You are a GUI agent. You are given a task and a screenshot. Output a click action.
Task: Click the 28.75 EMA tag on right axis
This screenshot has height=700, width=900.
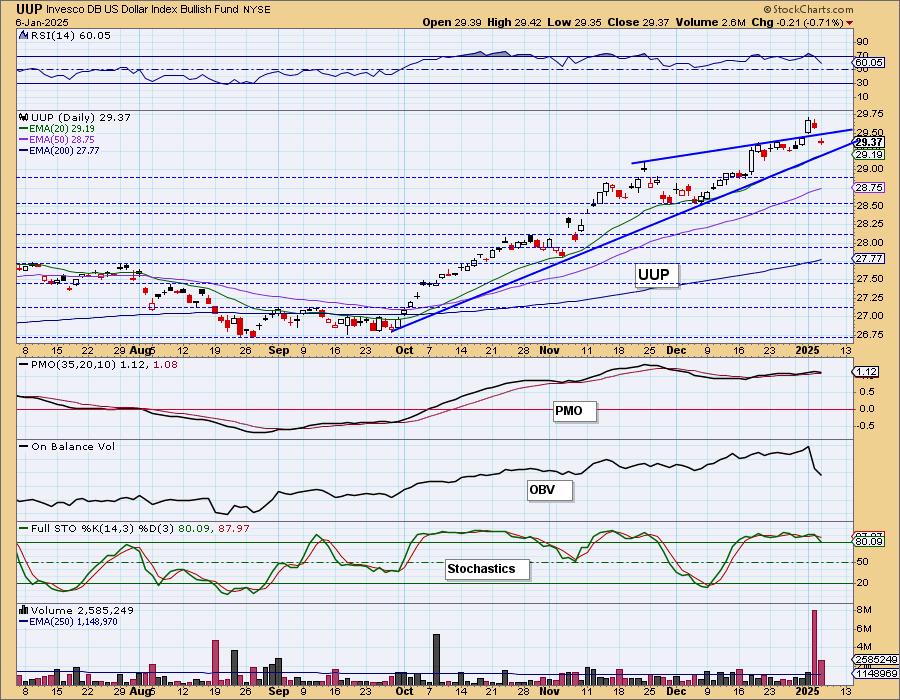pyautogui.click(x=870, y=188)
